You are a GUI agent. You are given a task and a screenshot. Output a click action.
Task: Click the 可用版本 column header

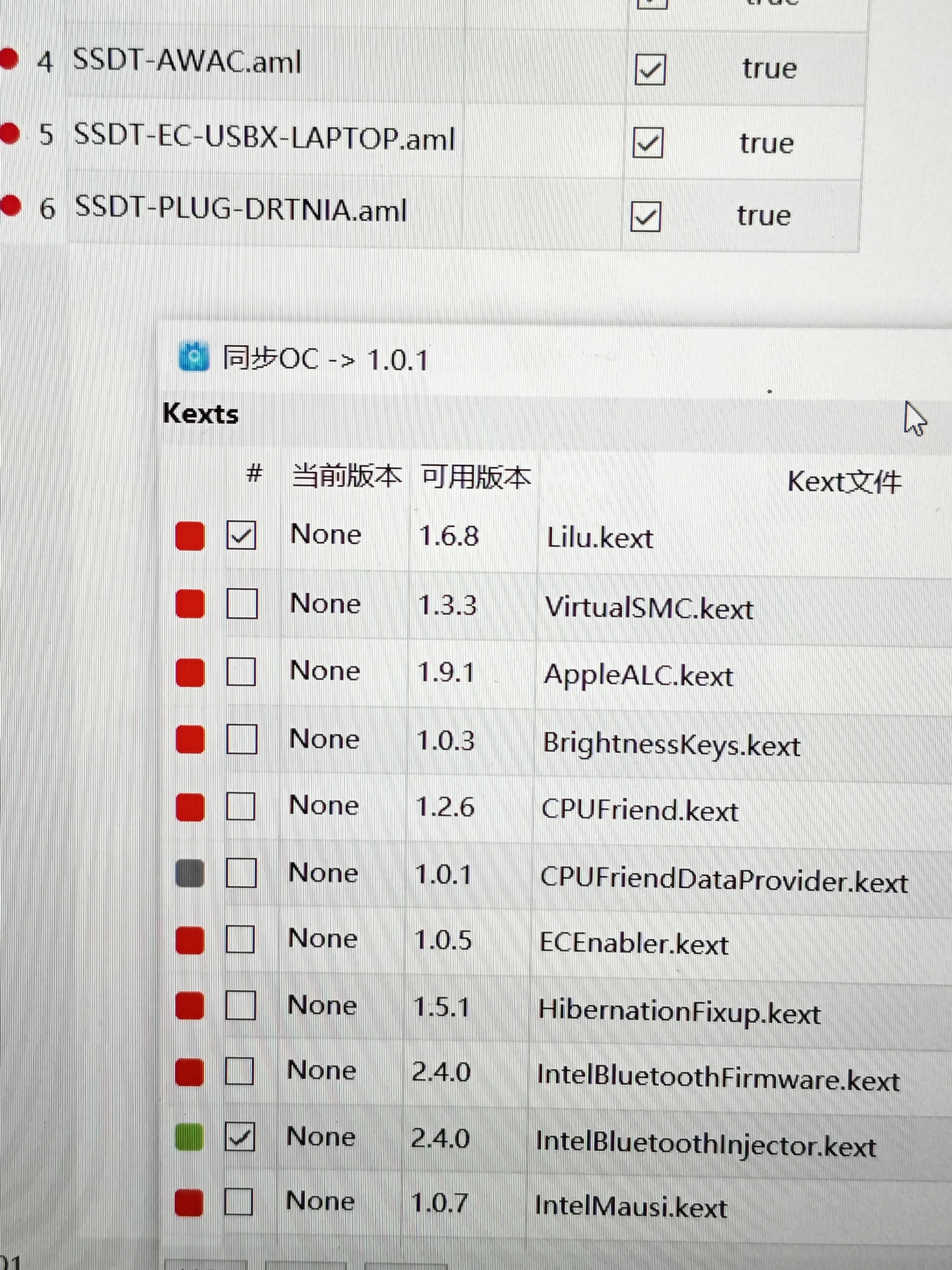(x=476, y=477)
